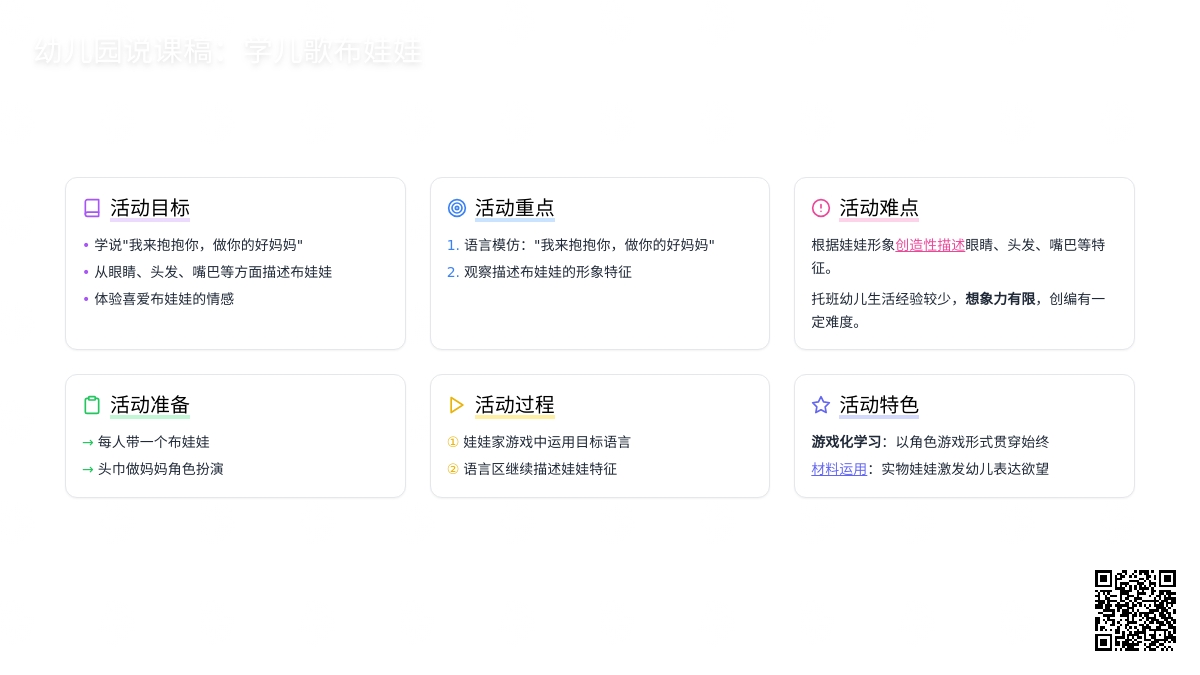The width and height of the screenshot is (1200, 675).
Task: Select the 活动目标 heading
Action: pyautogui.click(x=150, y=208)
